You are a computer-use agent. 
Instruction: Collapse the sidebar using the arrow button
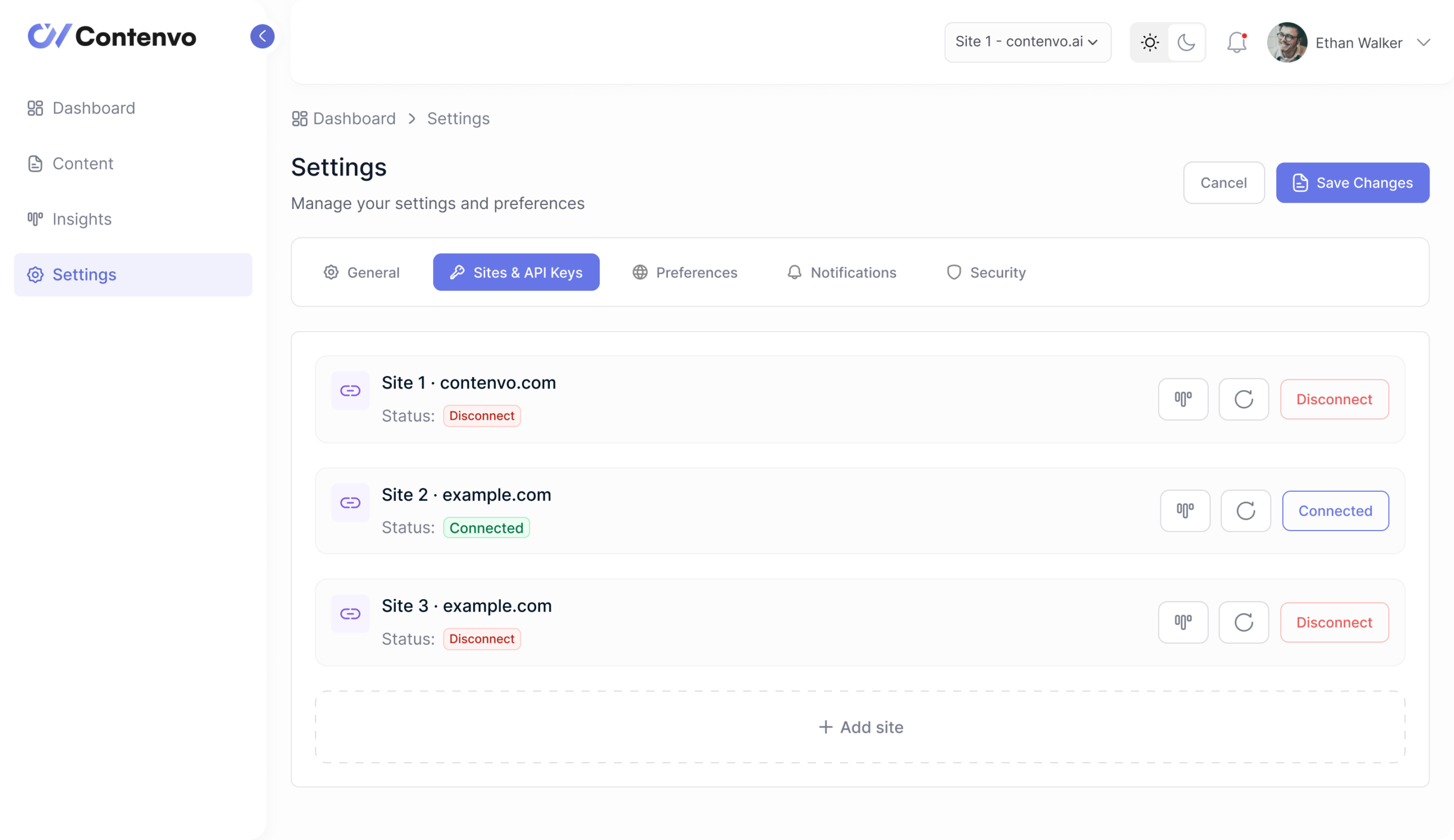(263, 36)
